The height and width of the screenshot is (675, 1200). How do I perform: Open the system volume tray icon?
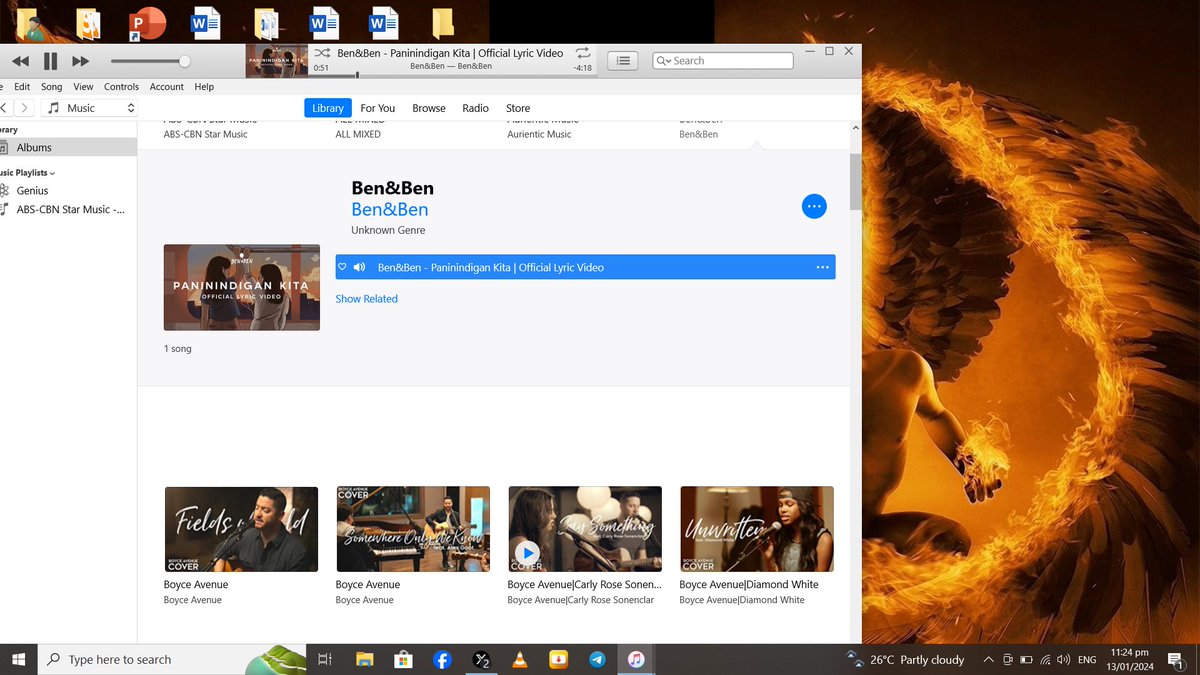[x=1063, y=659]
